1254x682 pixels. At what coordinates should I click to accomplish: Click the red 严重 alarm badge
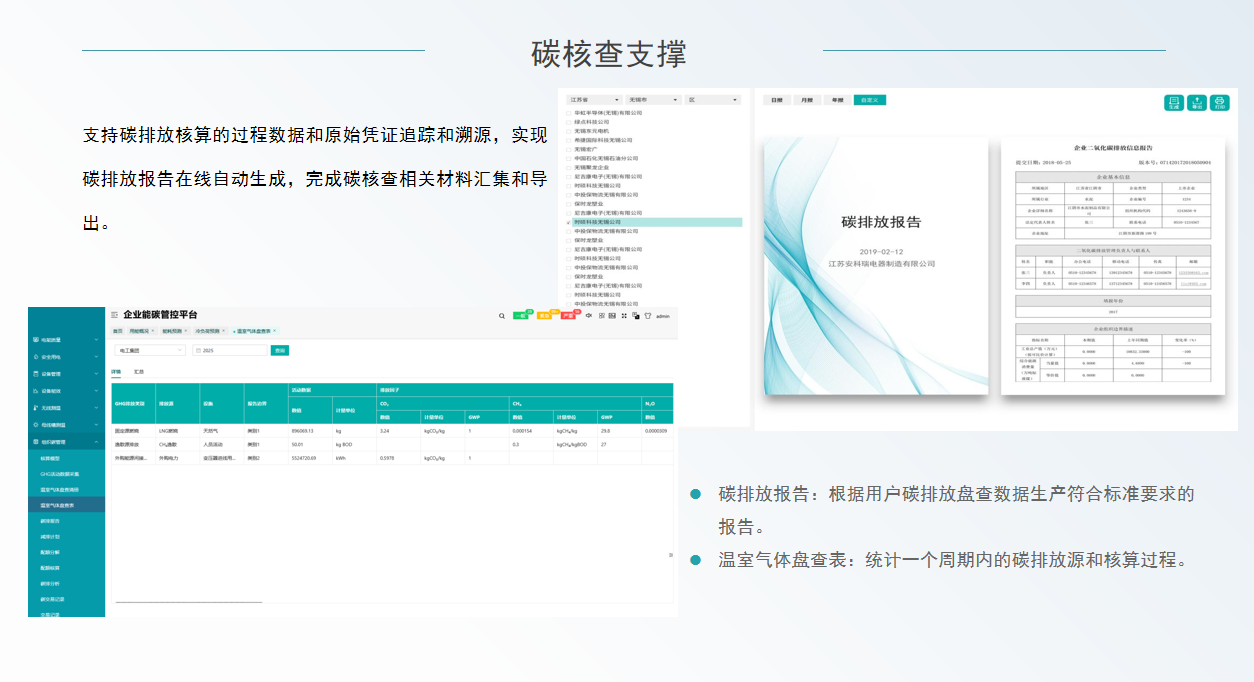point(569,316)
